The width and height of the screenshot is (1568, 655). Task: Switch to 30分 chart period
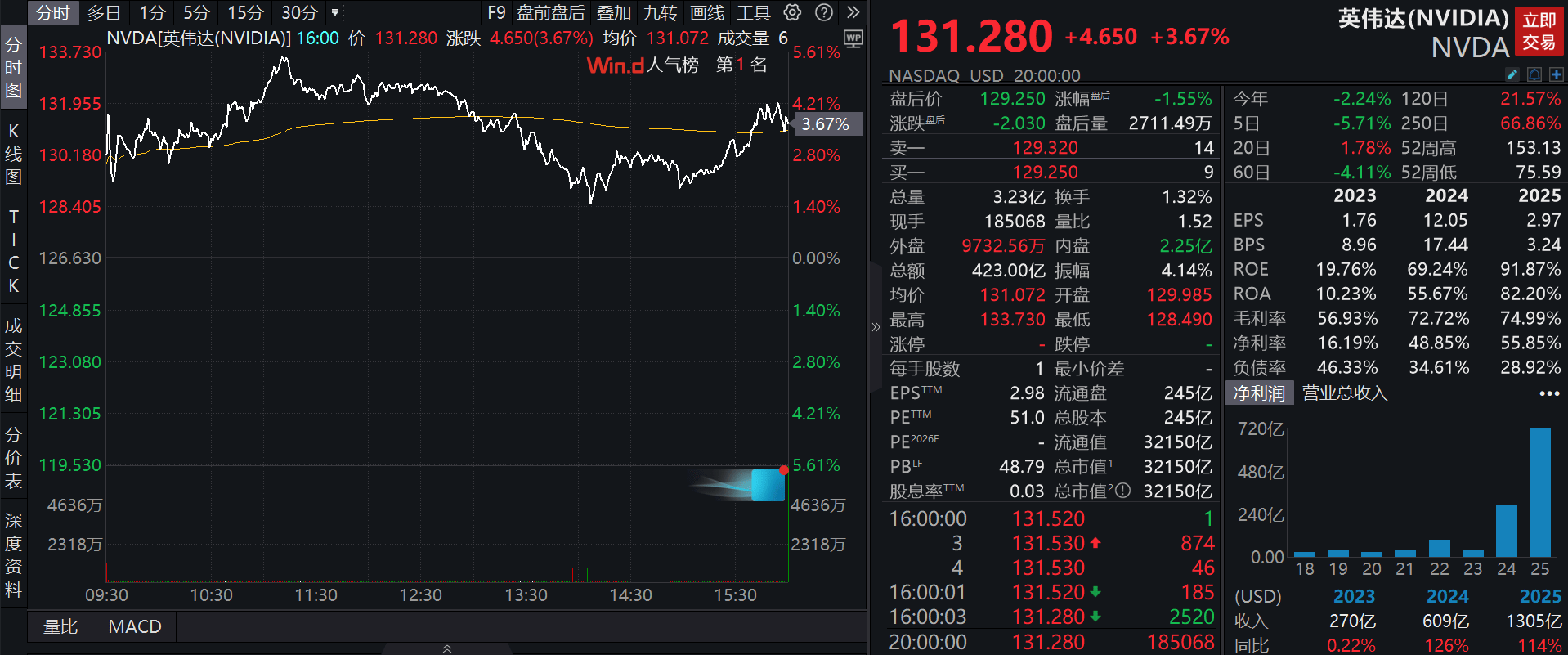pos(299,12)
